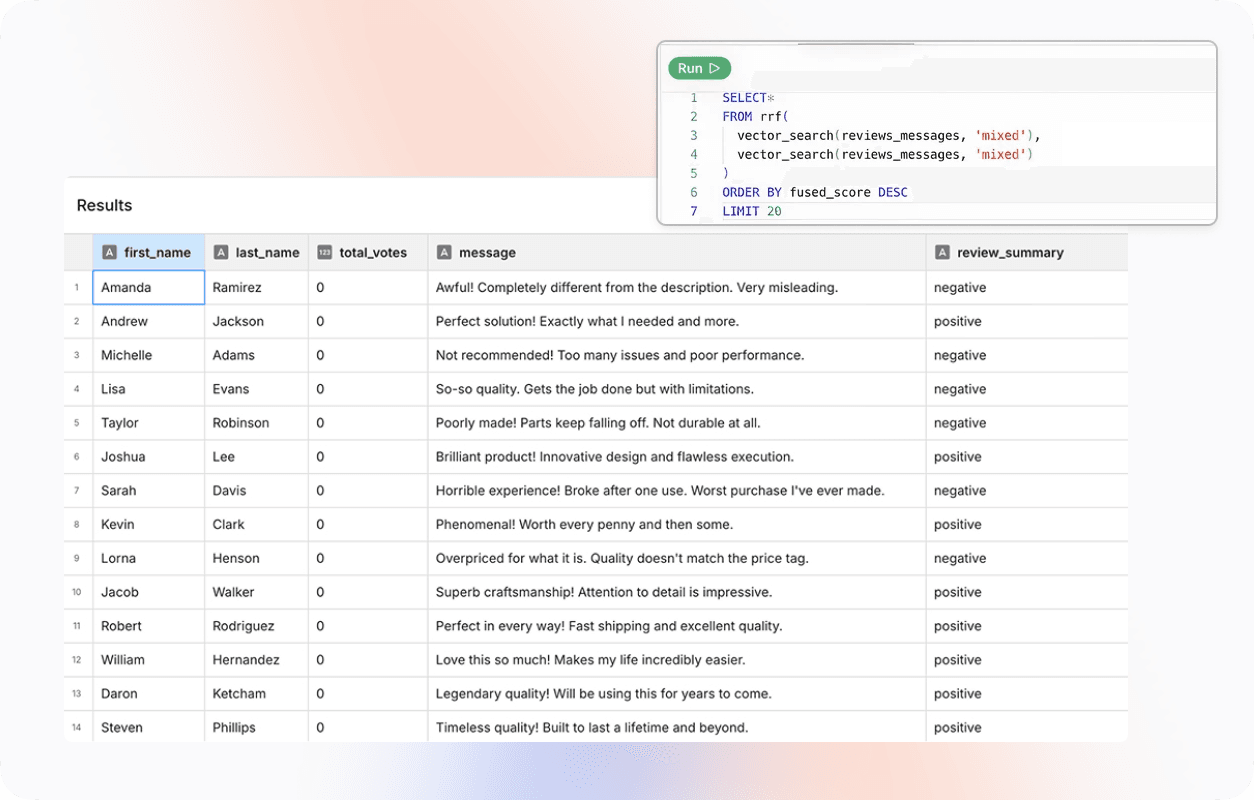Click row number 7 in results table
Screen dimensions: 1254x800
coord(77,491)
